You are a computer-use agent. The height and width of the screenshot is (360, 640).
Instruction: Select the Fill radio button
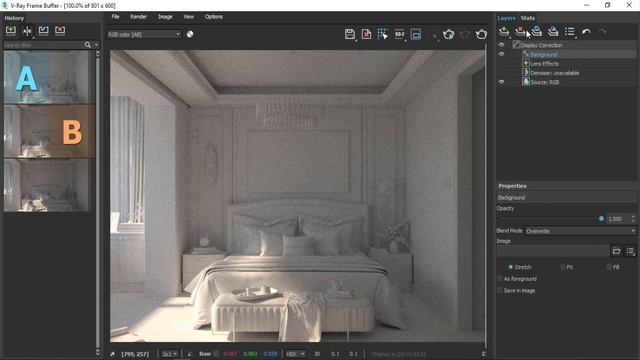609,267
